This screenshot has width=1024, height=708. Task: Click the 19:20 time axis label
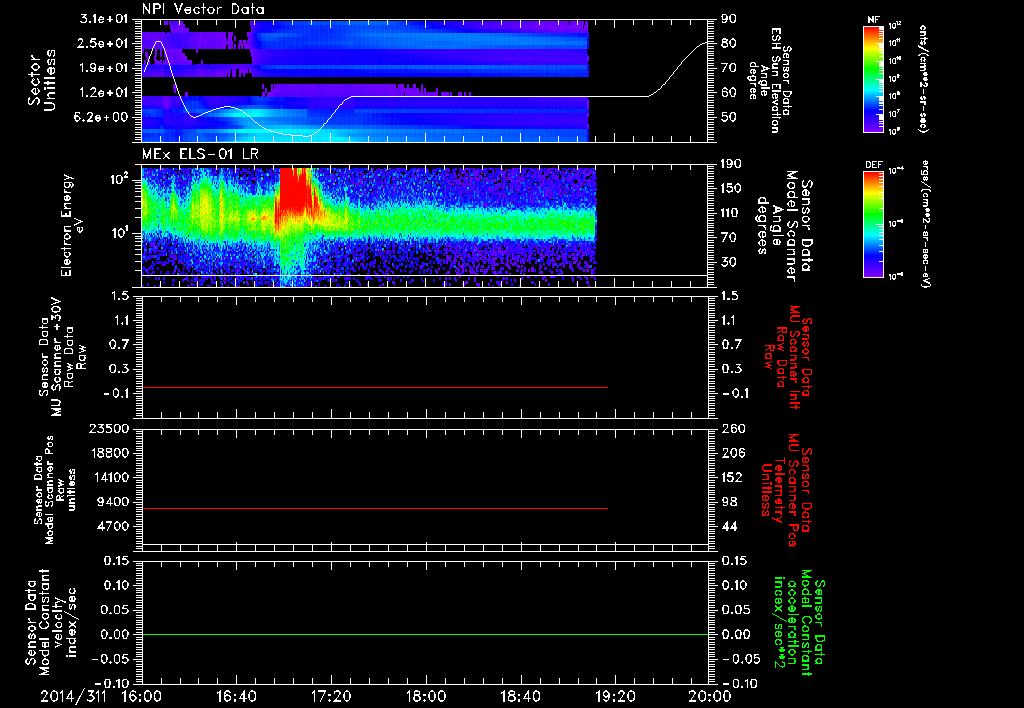616,697
